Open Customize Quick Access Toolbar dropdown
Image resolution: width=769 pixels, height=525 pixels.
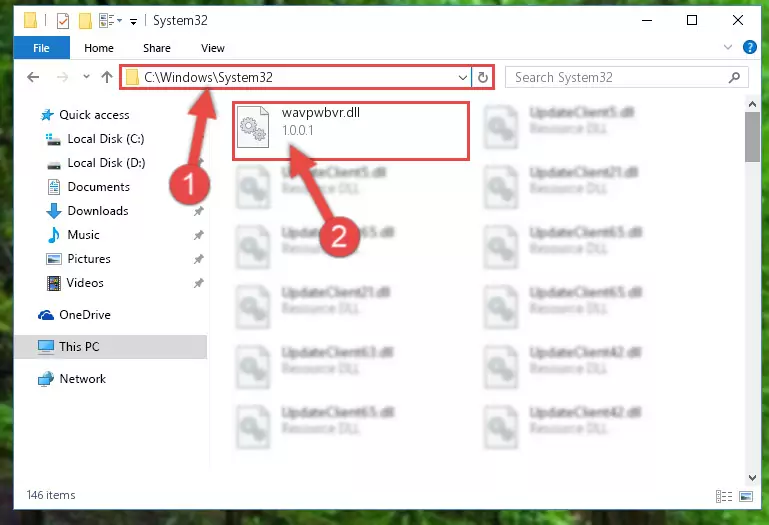[133, 21]
